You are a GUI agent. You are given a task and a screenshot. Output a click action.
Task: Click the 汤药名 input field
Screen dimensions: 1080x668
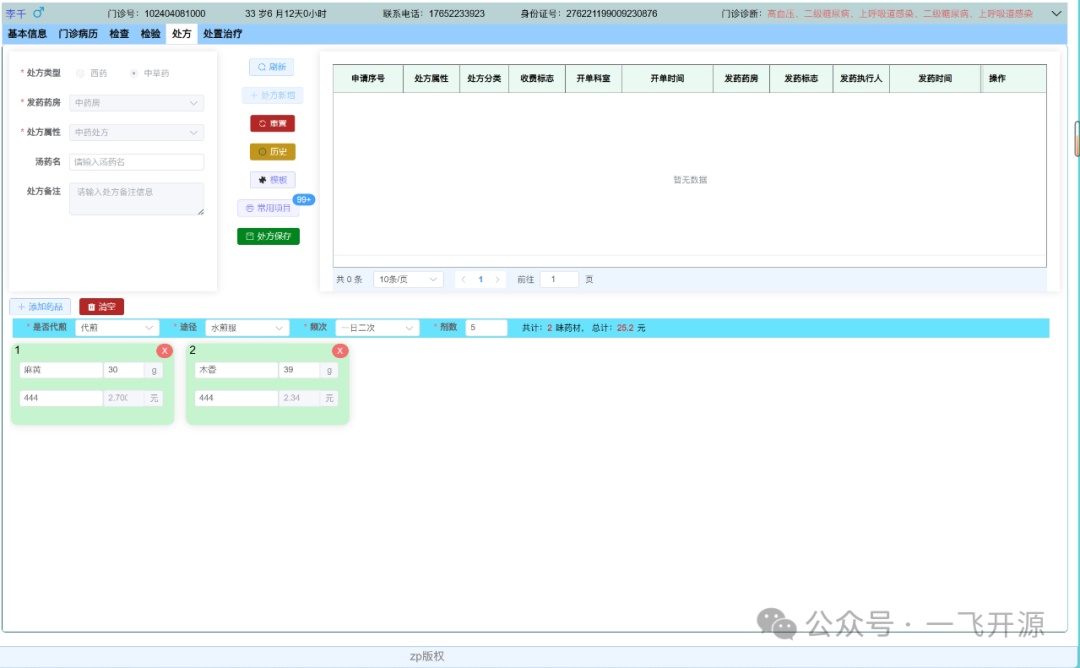pos(136,162)
